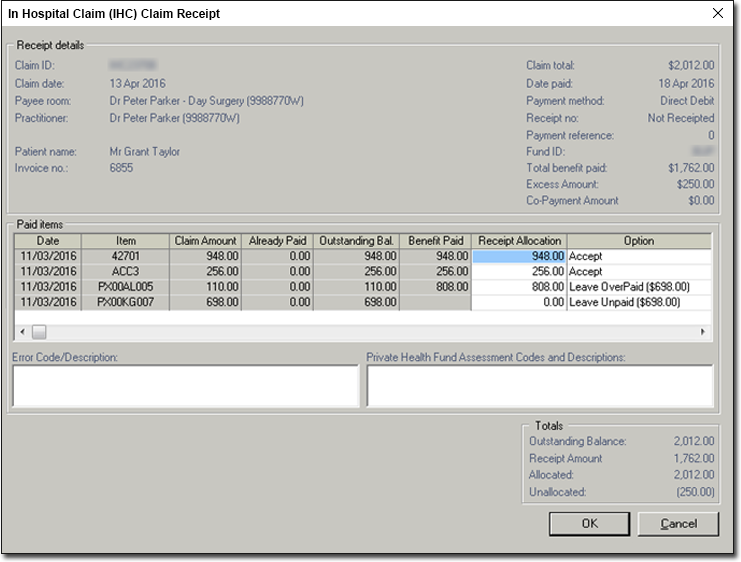The image size is (741, 562).
Task: Open the Leave Unpaid option dropdown
Action: 638,301
